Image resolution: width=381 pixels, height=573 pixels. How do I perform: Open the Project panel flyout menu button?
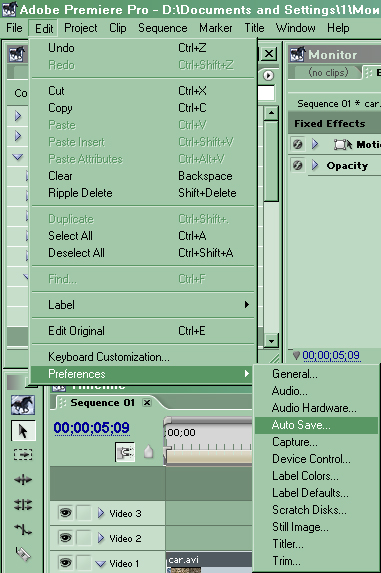[268, 75]
